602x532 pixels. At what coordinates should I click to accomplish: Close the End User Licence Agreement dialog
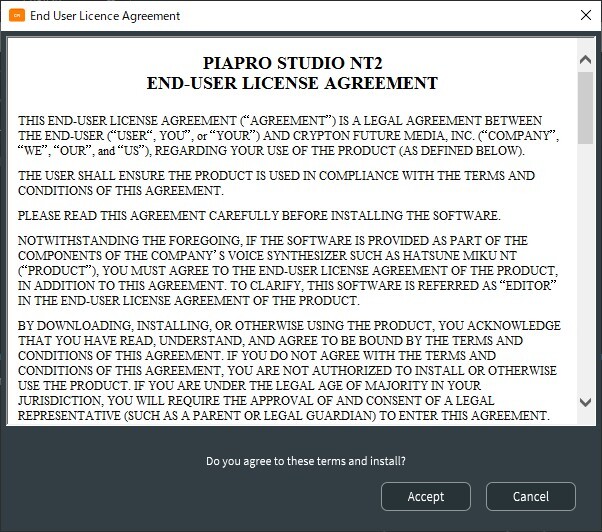(585, 15)
